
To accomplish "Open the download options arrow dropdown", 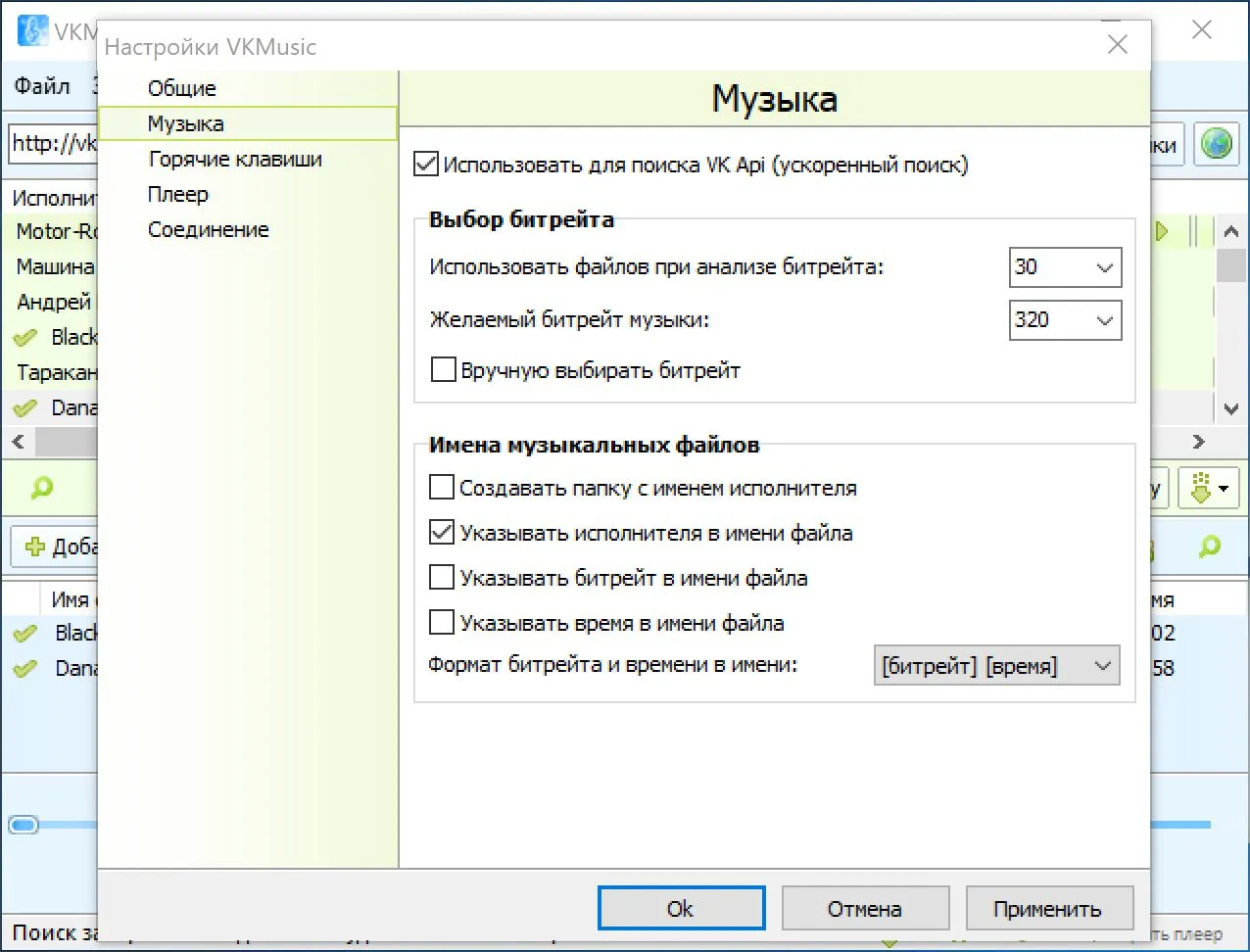I will (1225, 488).
